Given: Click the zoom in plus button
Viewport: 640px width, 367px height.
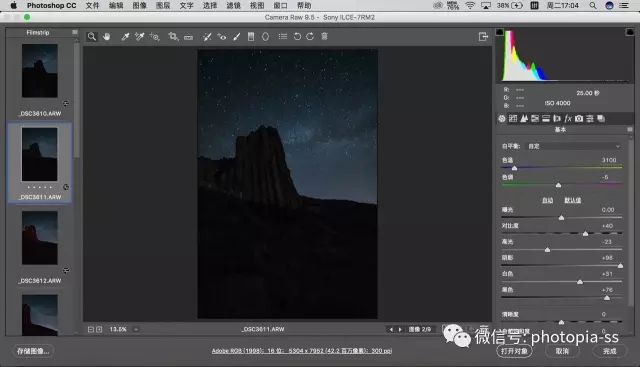Looking at the screenshot, I should coord(99,329).
